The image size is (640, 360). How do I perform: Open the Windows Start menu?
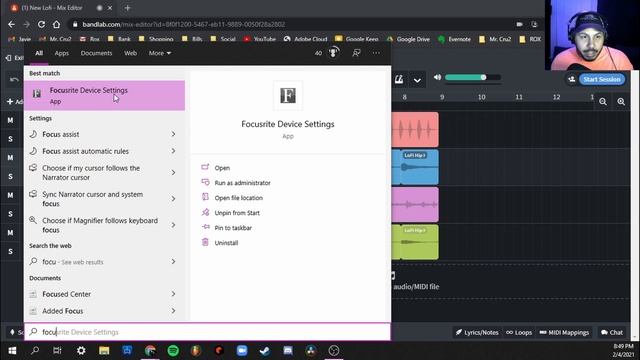pyautogui.click(x=12, y=351)
